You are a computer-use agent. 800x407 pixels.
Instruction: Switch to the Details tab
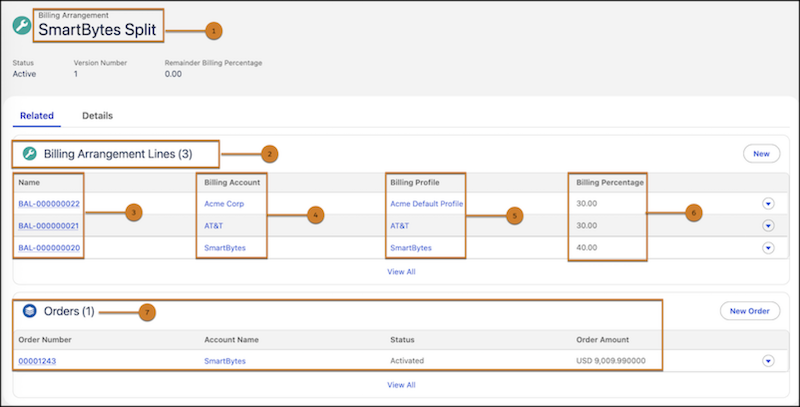click(97, 116)
